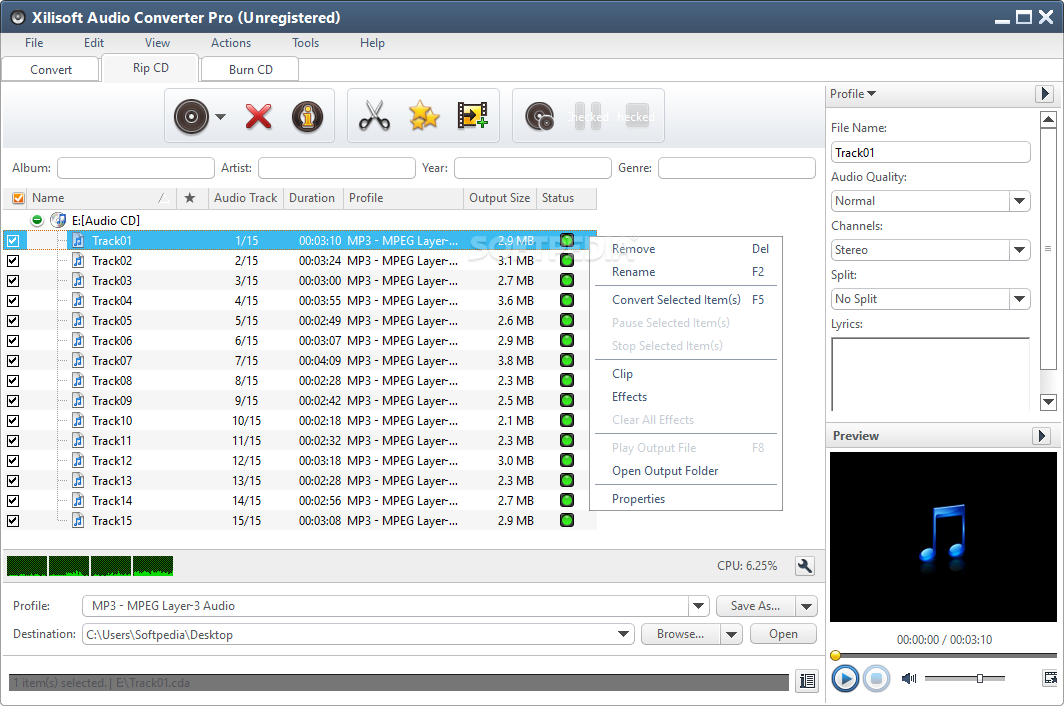Click the music file icon for Track12
The width and height of the screenshot is (1064, 706).
point(78,460)
